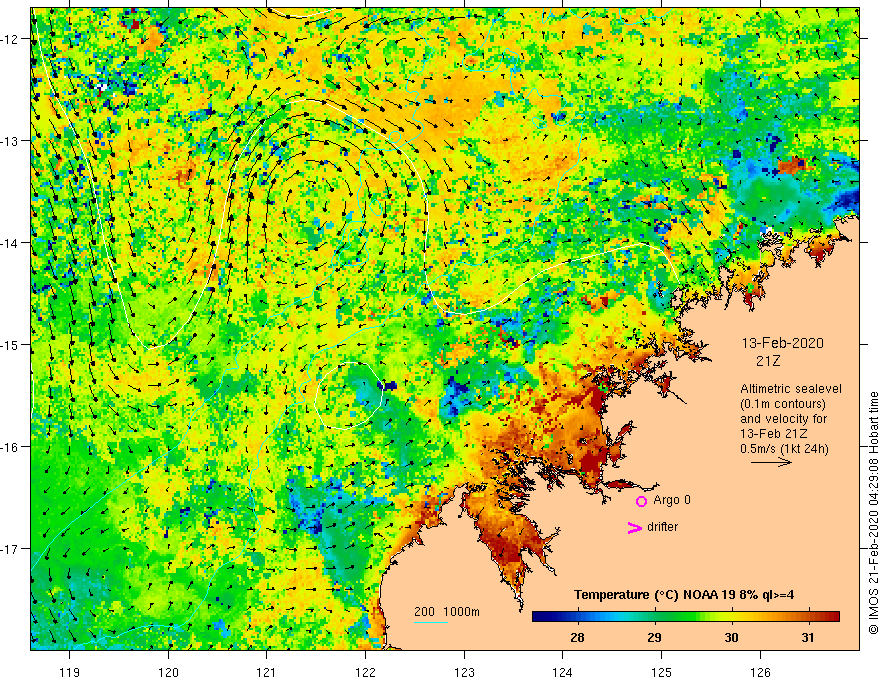Click latitude axis label -17
Screen dimensions: 880x680
(x=10, y=549)
